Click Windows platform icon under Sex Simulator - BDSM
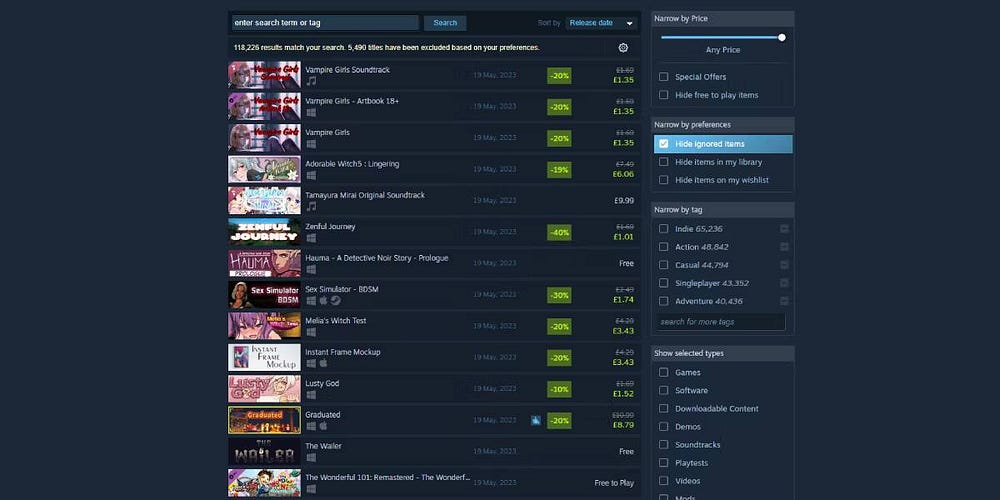 pos(311,300)
